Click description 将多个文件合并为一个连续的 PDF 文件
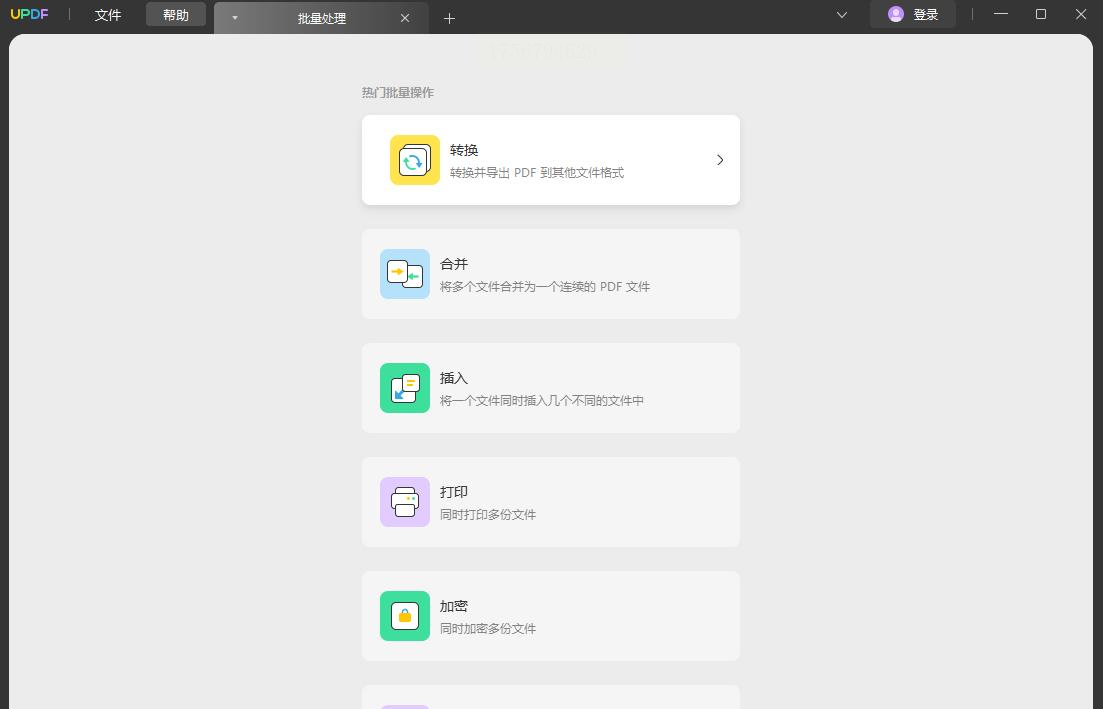The height and width of the screenshot is (709, 1103). [x=545, y=286]
